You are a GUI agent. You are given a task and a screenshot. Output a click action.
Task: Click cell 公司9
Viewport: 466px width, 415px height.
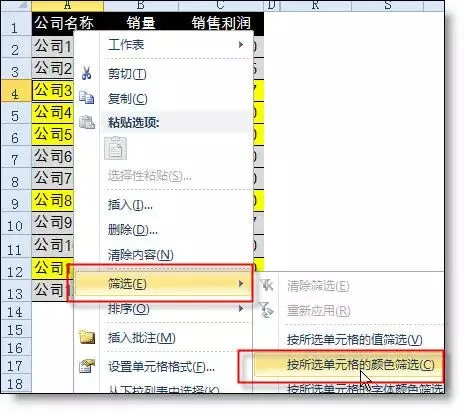(x=53, y=223)
